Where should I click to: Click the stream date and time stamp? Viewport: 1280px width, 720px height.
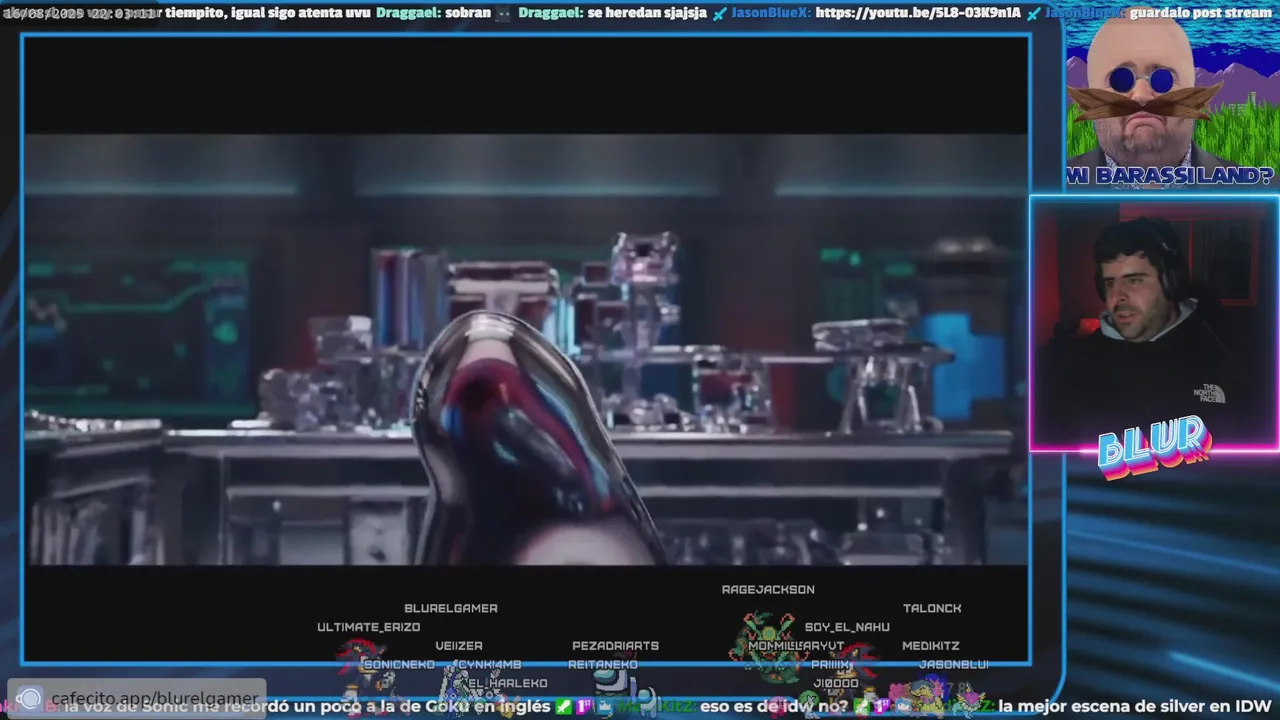click(78, 13)
